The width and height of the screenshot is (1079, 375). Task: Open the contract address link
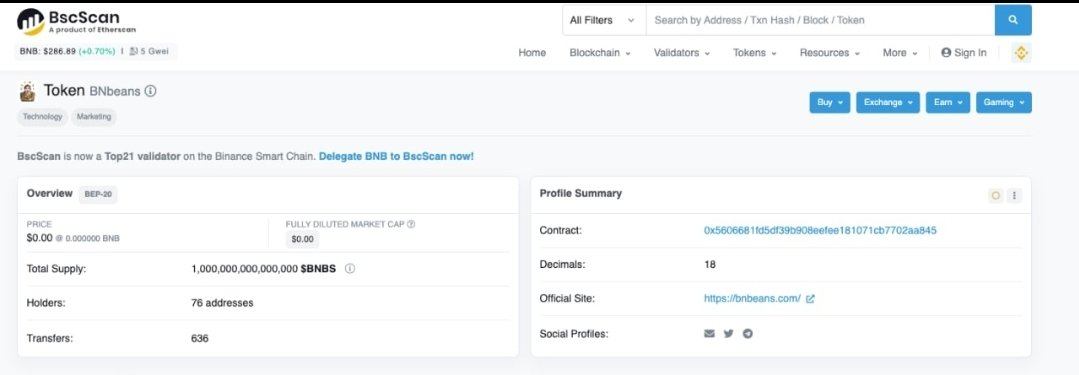tap(820, 231)
